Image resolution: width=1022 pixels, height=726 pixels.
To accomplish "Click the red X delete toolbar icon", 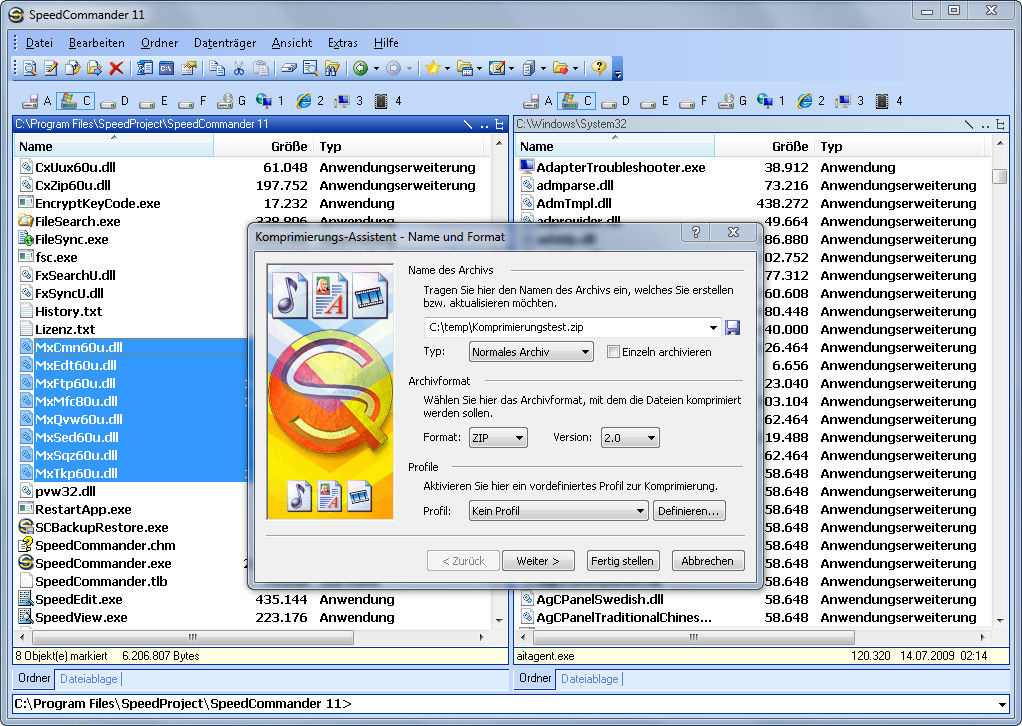I will pos(116,68).
